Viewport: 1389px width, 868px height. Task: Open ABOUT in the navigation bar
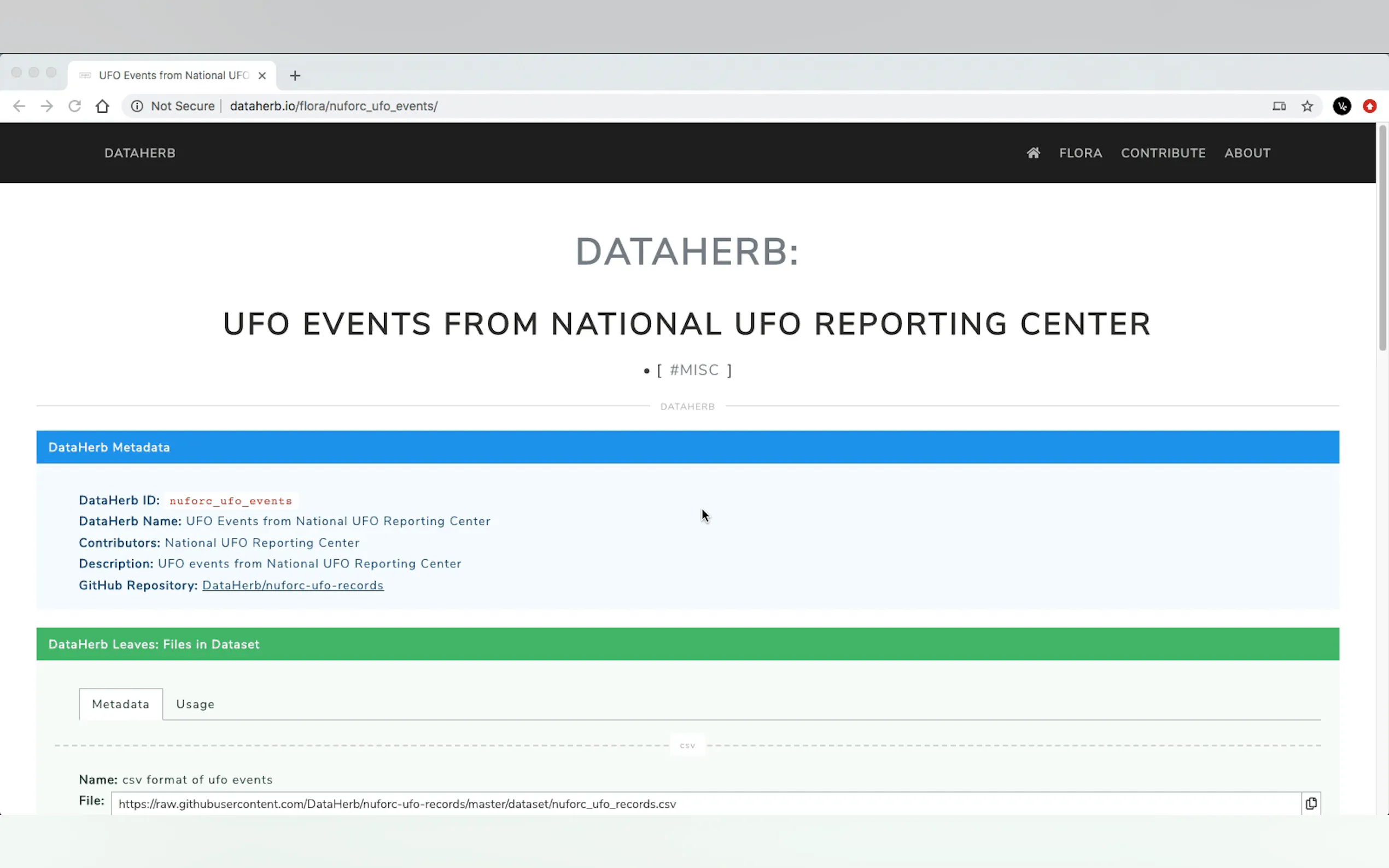(1247, 153)
